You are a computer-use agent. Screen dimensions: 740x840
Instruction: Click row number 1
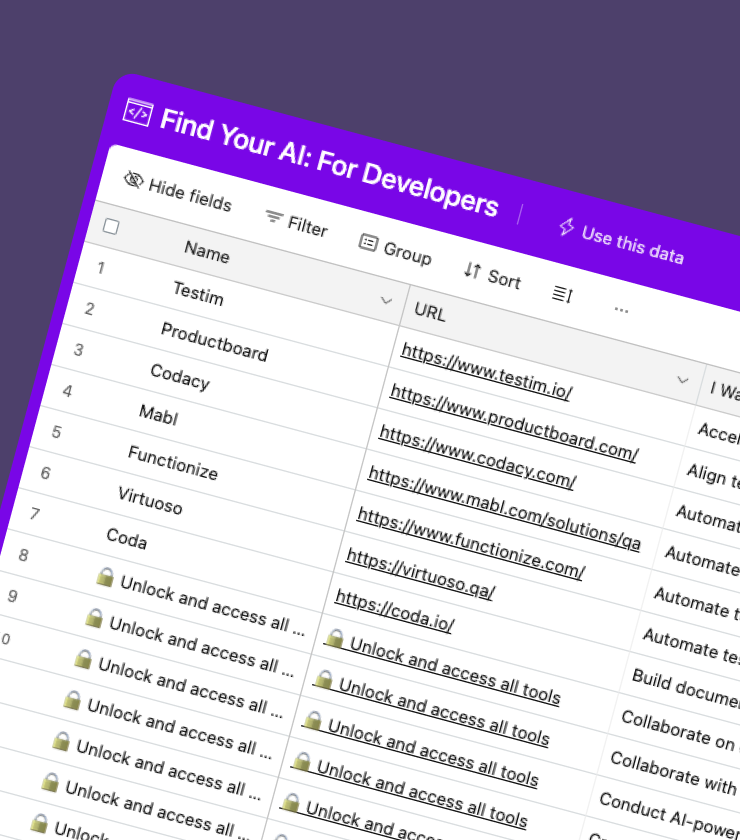(x=101, y=267)
